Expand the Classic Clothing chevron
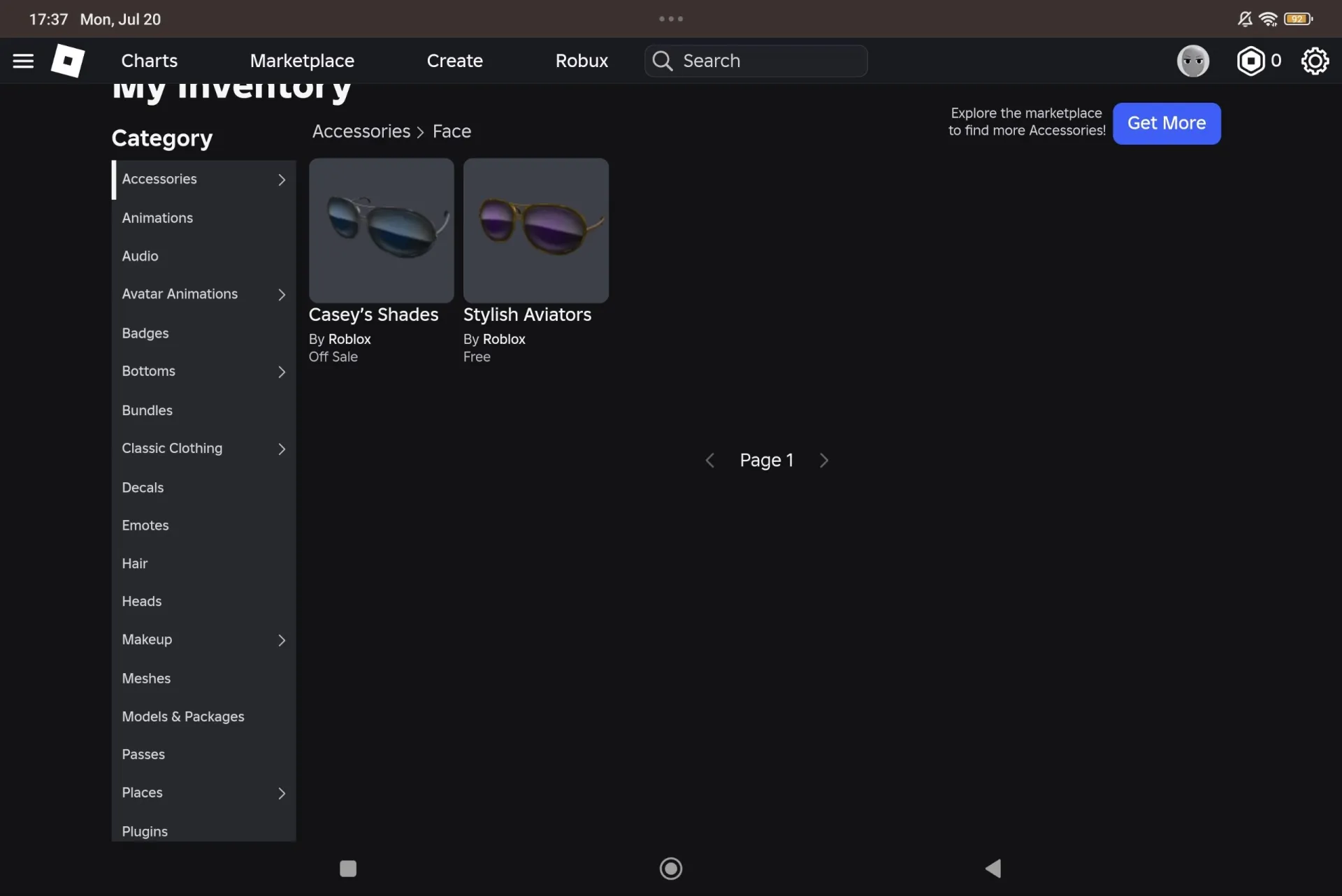Viewport: 1342px width, 896px height. (282, 449)
